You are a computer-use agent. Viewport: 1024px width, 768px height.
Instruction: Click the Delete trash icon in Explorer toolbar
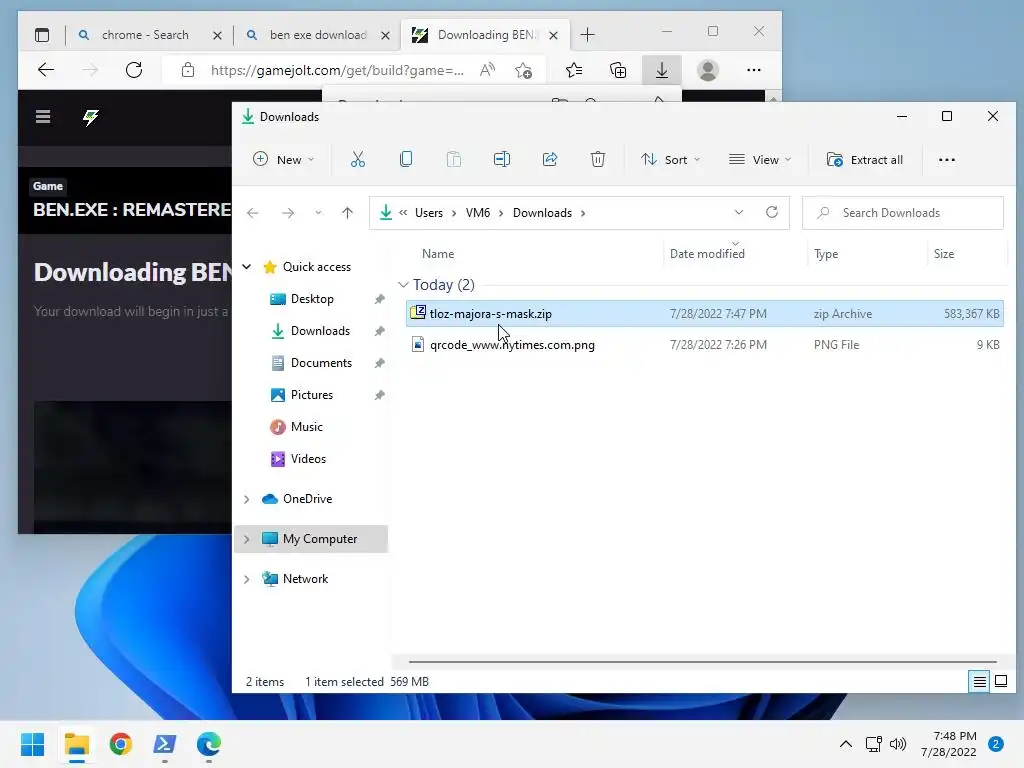tap(598, 159)
